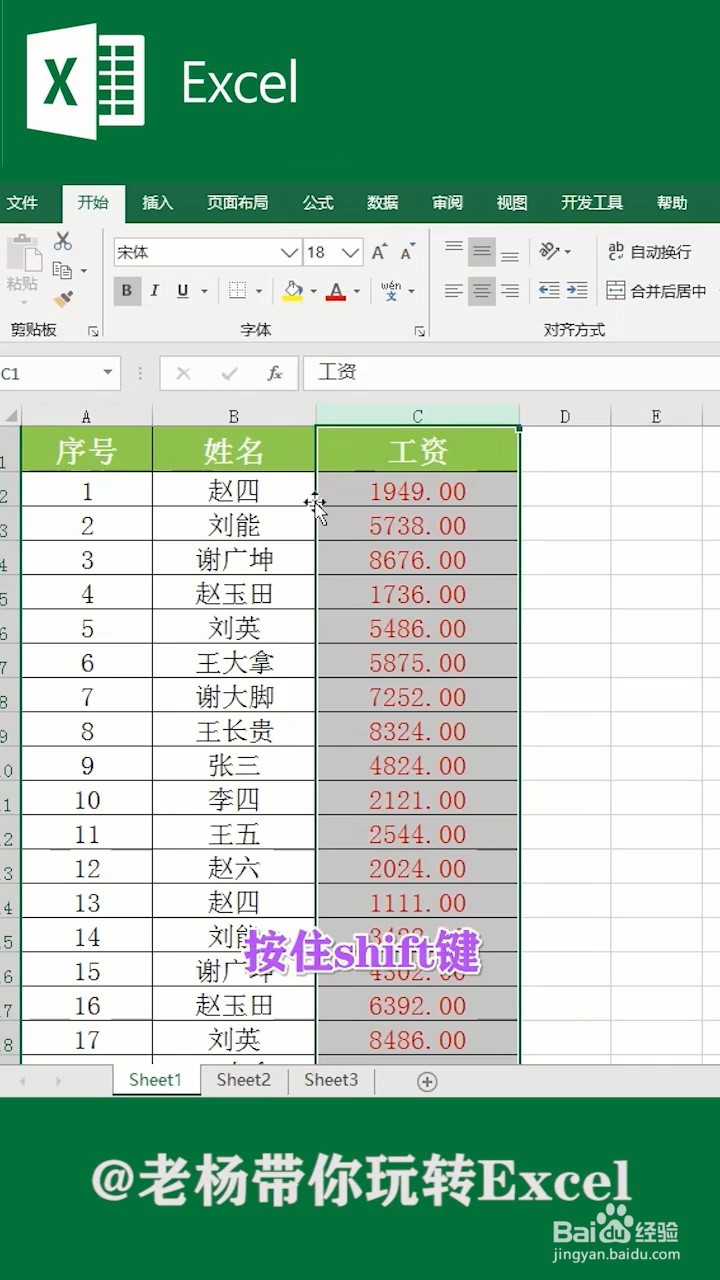Decrease font size with smaller A icon
The height and width of the screenshot is (1280, 720).
408,252
